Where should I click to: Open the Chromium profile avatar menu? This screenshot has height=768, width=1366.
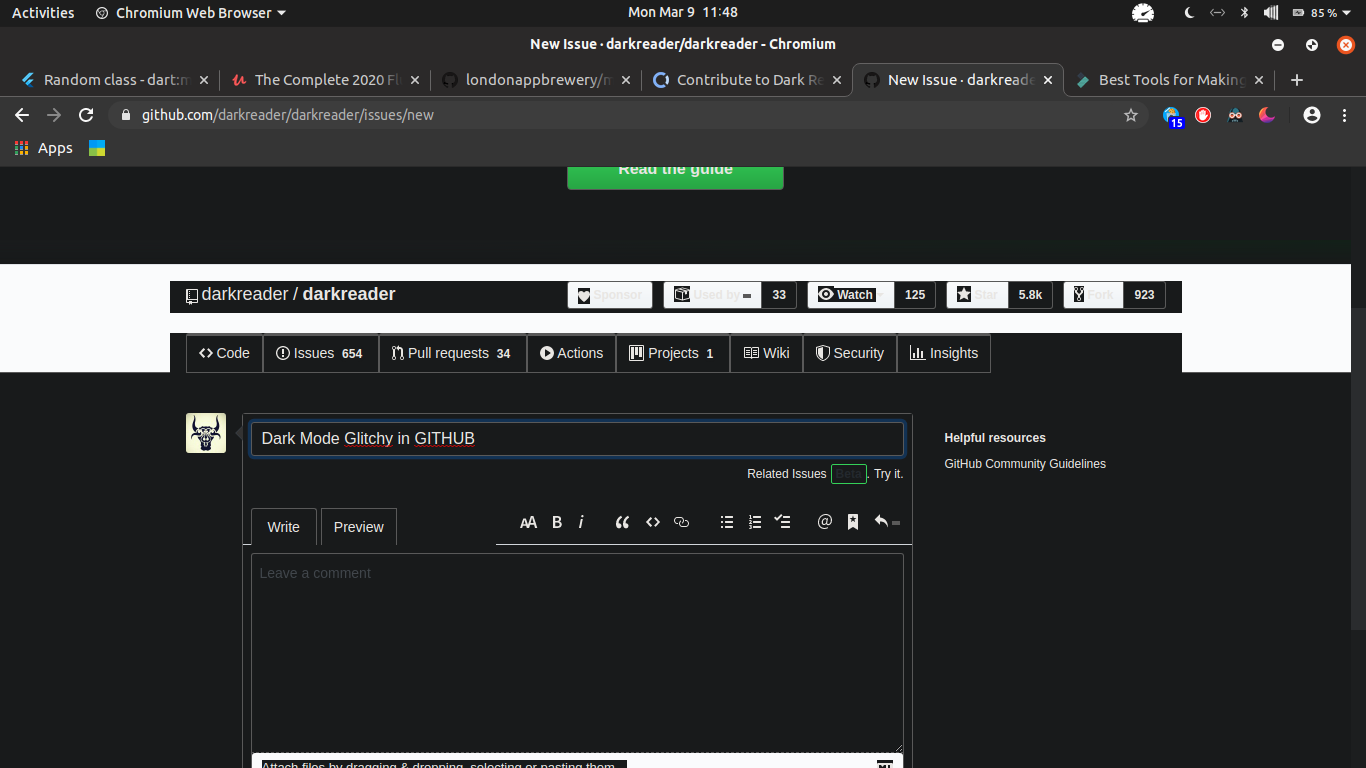point(1312,115)
